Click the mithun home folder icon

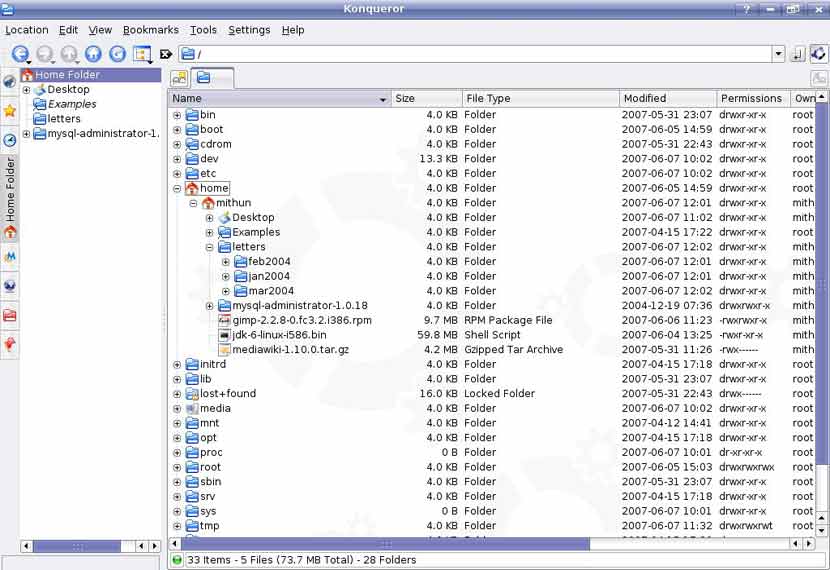[208, 203]
